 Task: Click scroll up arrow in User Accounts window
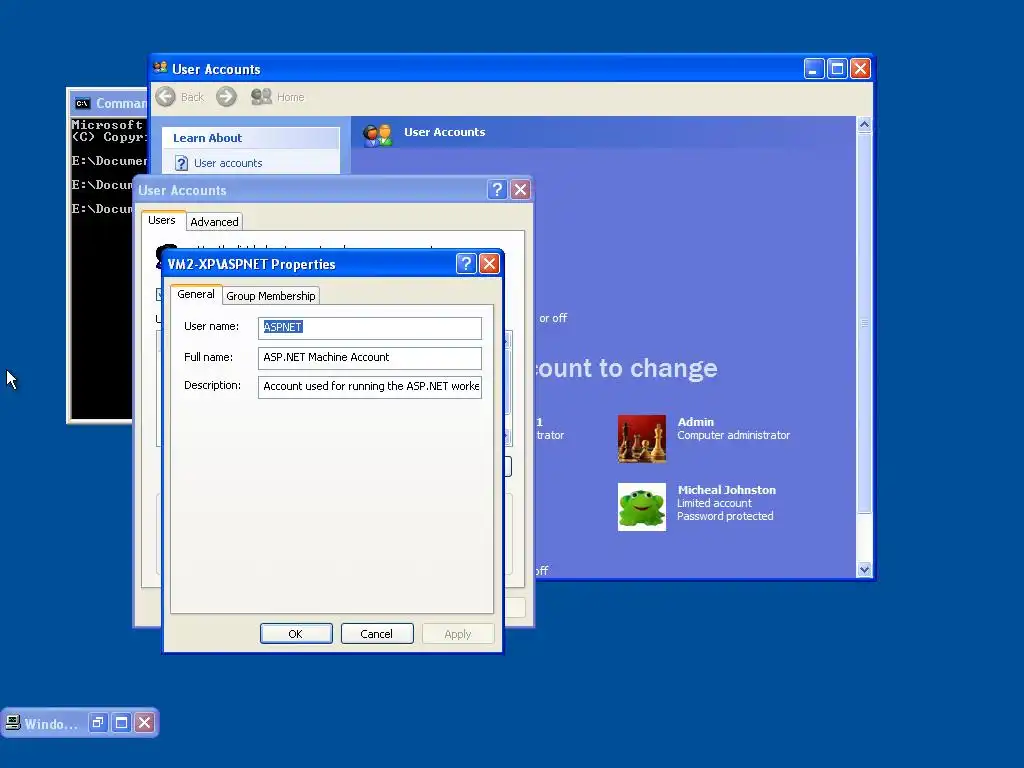(864, 125)
